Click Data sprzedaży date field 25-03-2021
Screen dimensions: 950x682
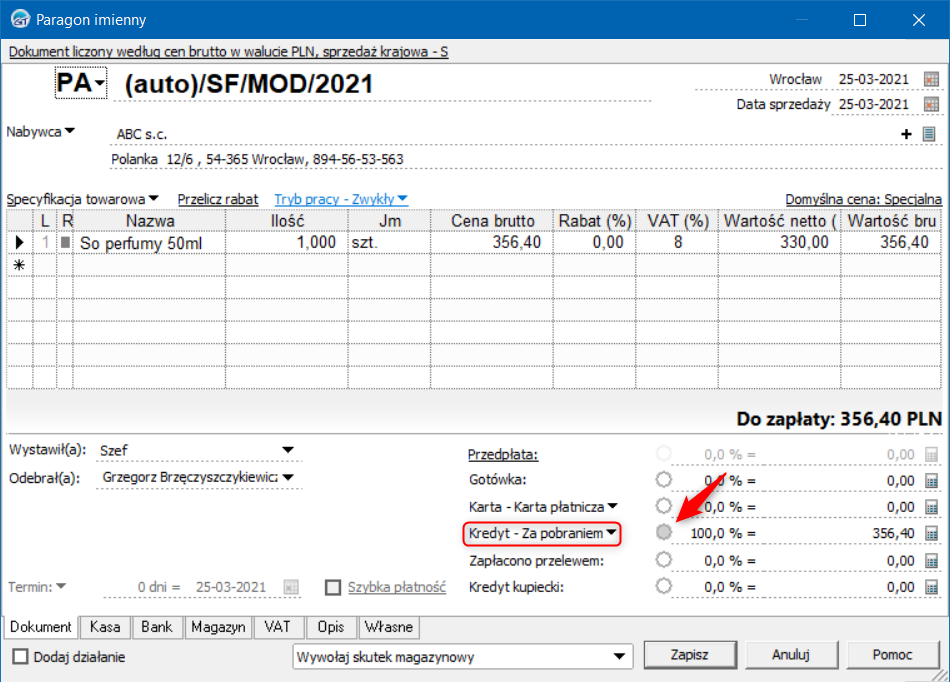click(874, 104)
